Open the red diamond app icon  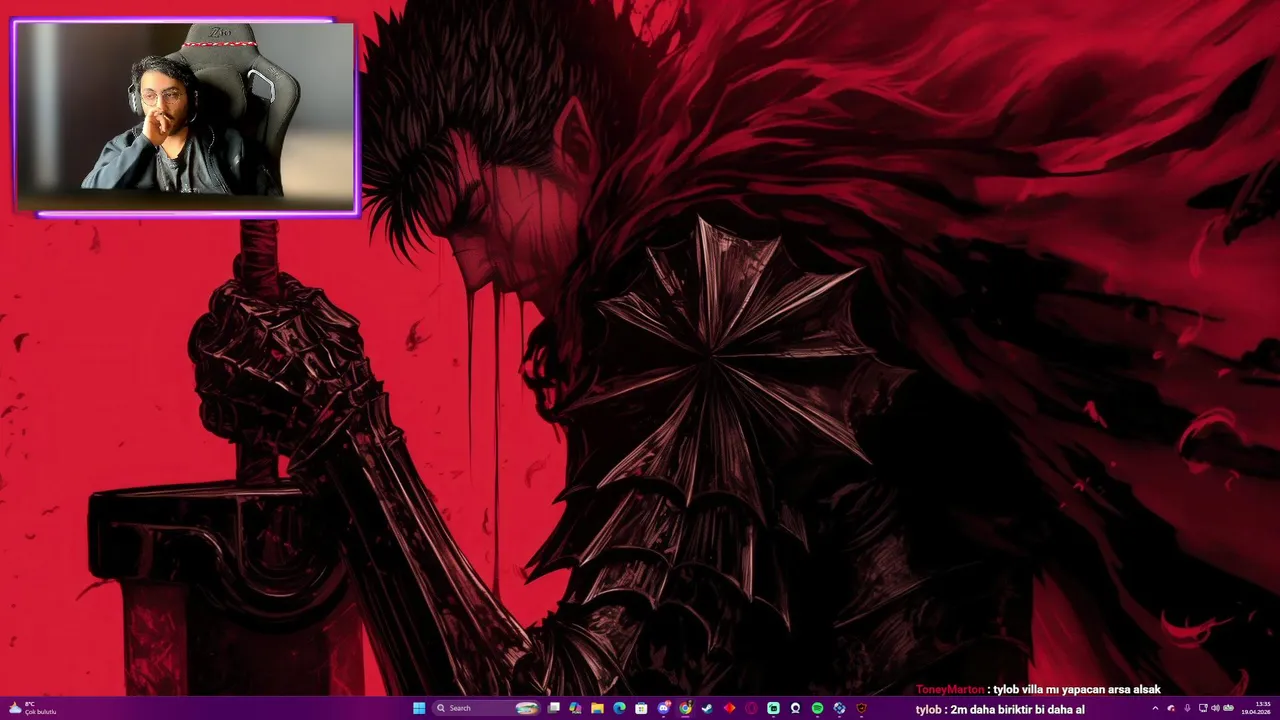[x=729, y=708]
